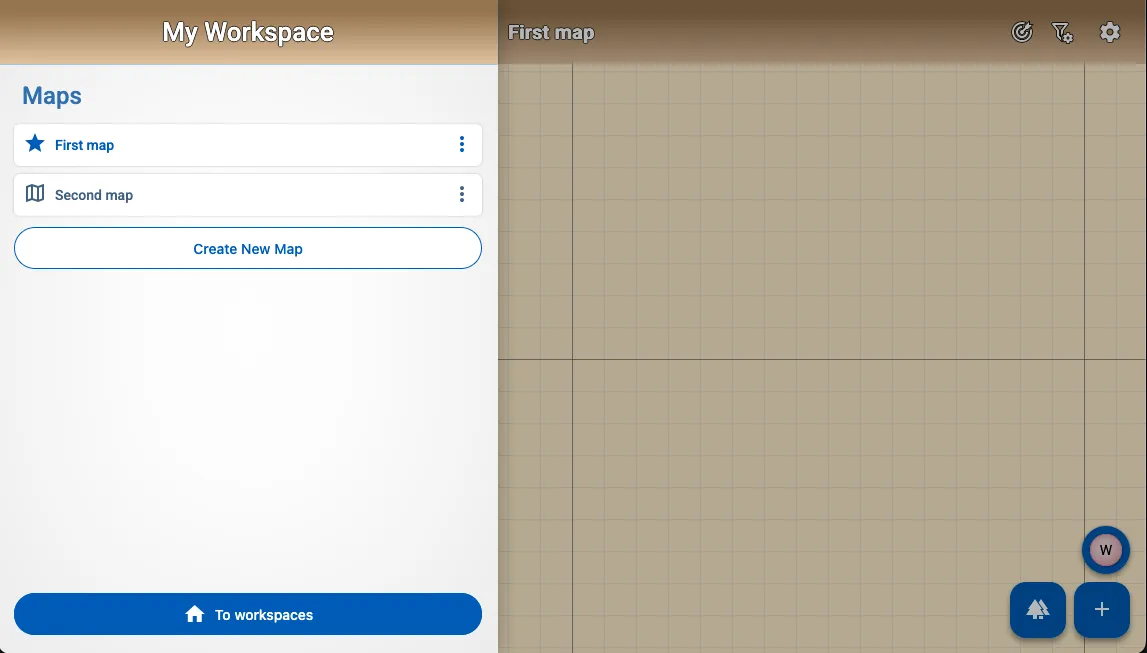Click the target/goal icon in the map toolbar
This screenshot has width=1147, height=653.
(1021, 32)
